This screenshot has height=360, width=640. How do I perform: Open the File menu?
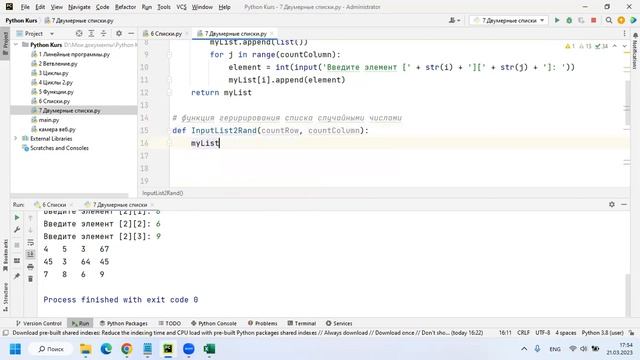[25, 7]
